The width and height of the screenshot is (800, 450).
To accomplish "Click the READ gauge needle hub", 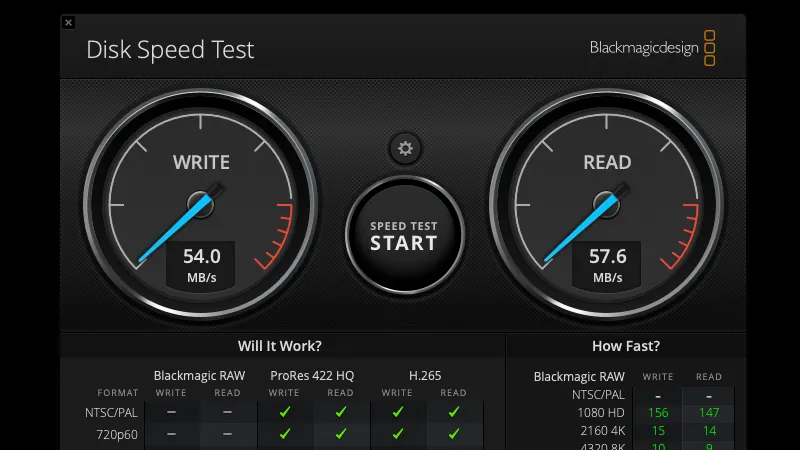I will coord(606,205).
